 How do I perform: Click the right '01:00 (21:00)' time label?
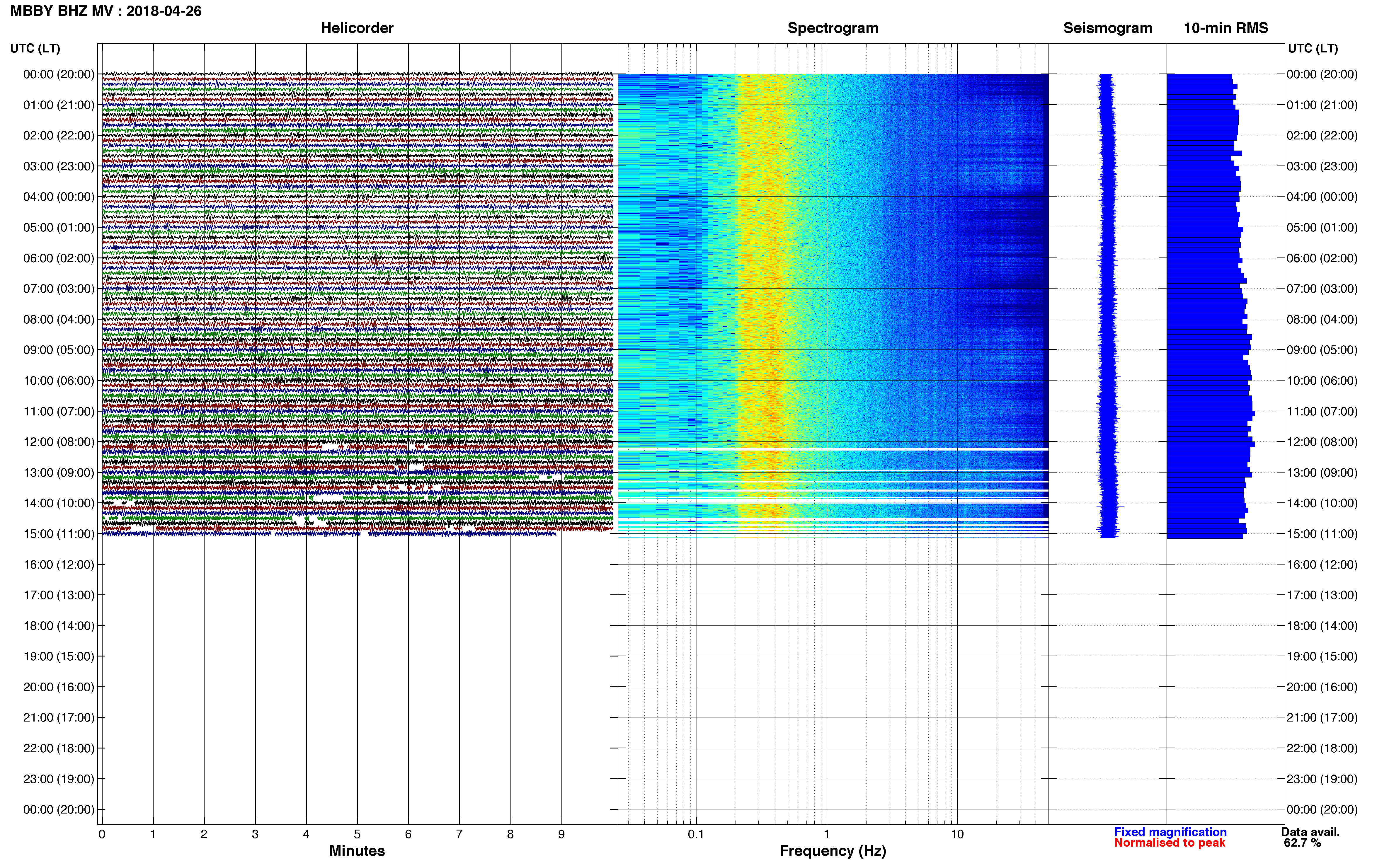pyautogui.click(x=1322, y=105)
